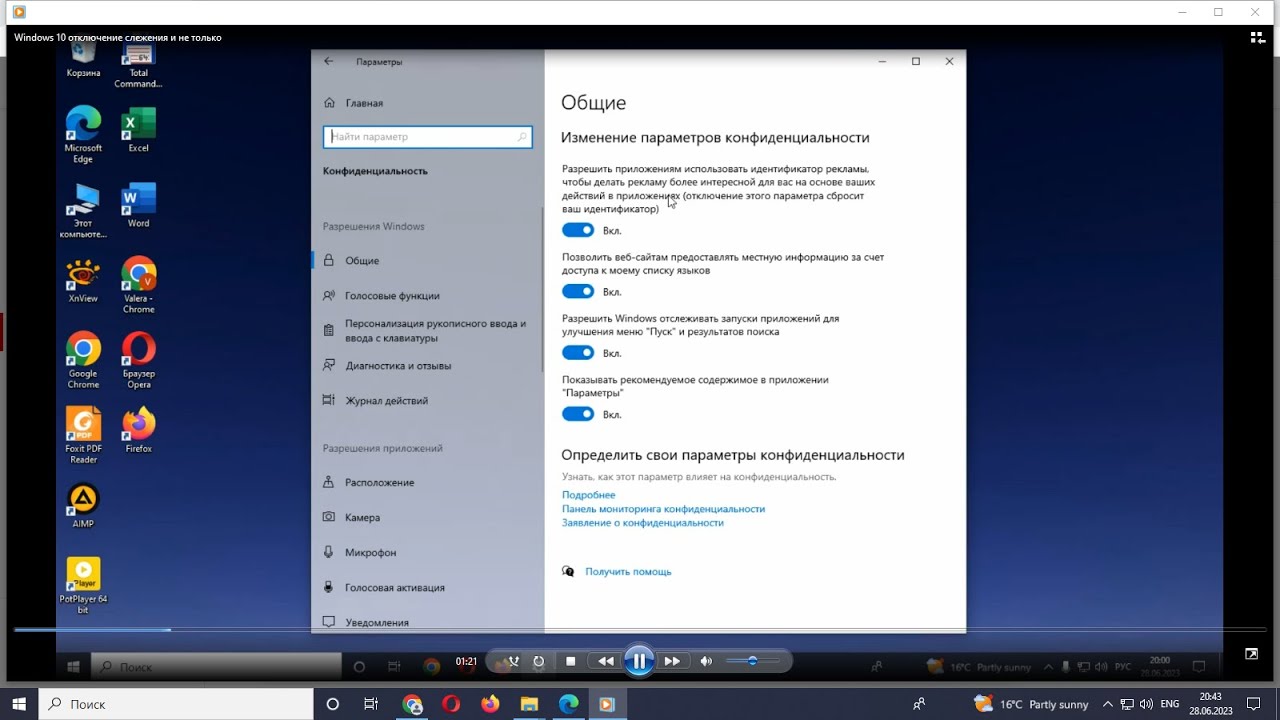Open Task View button on taskbar

click(371, 704)
